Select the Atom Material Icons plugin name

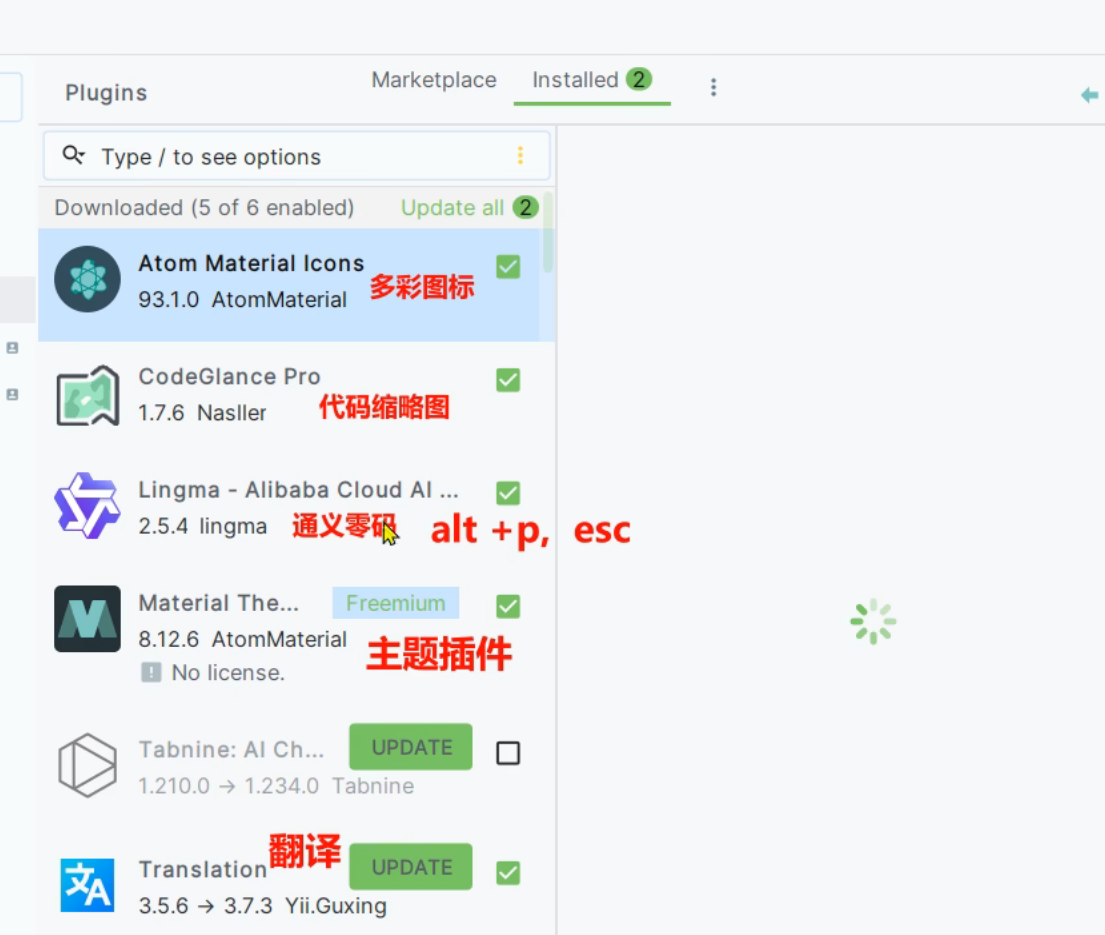251,264
